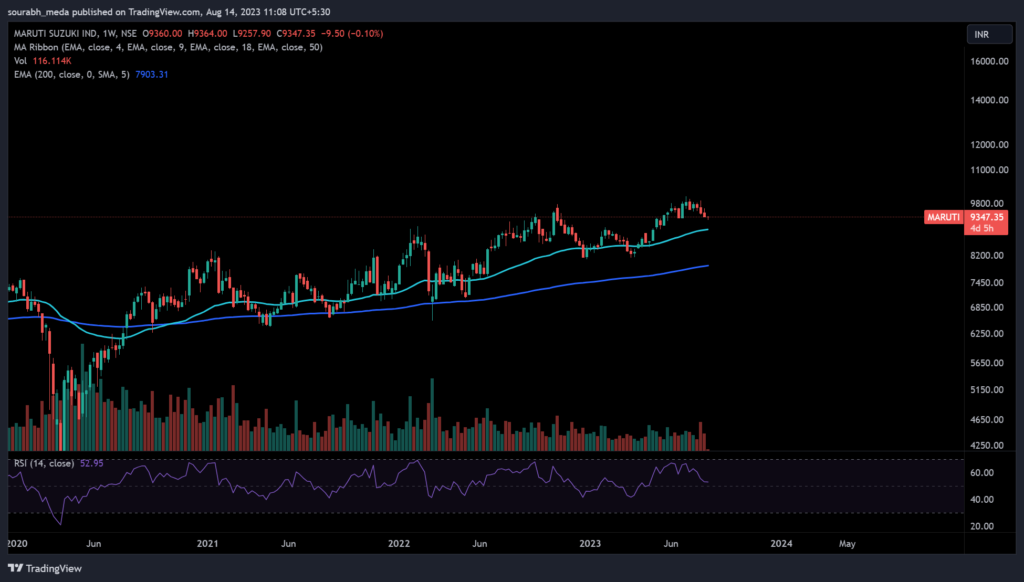Image resolution: width=1024 pixels, height=582 pixels.
Task: Click the 12000.00 price axis label
Action: [989, 144]
